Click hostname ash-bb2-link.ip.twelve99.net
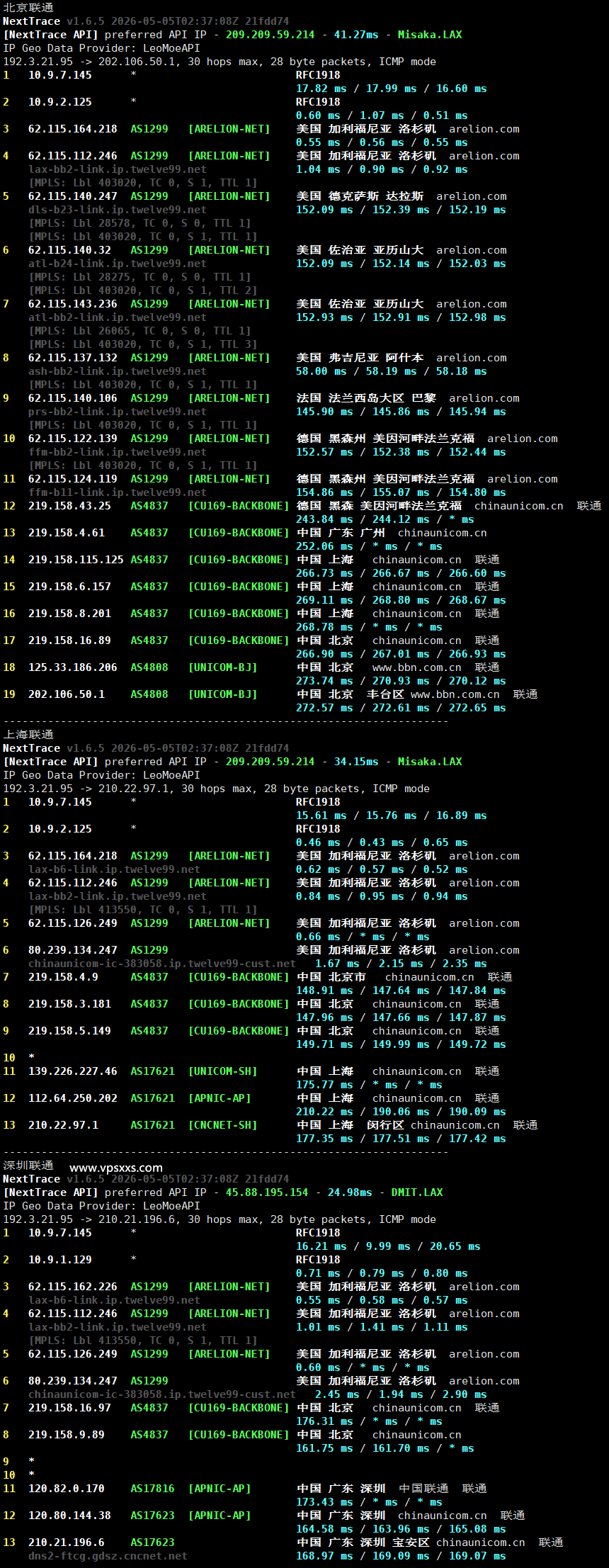The width and height of the screenshot is (609, 1568). coord(118,371)
